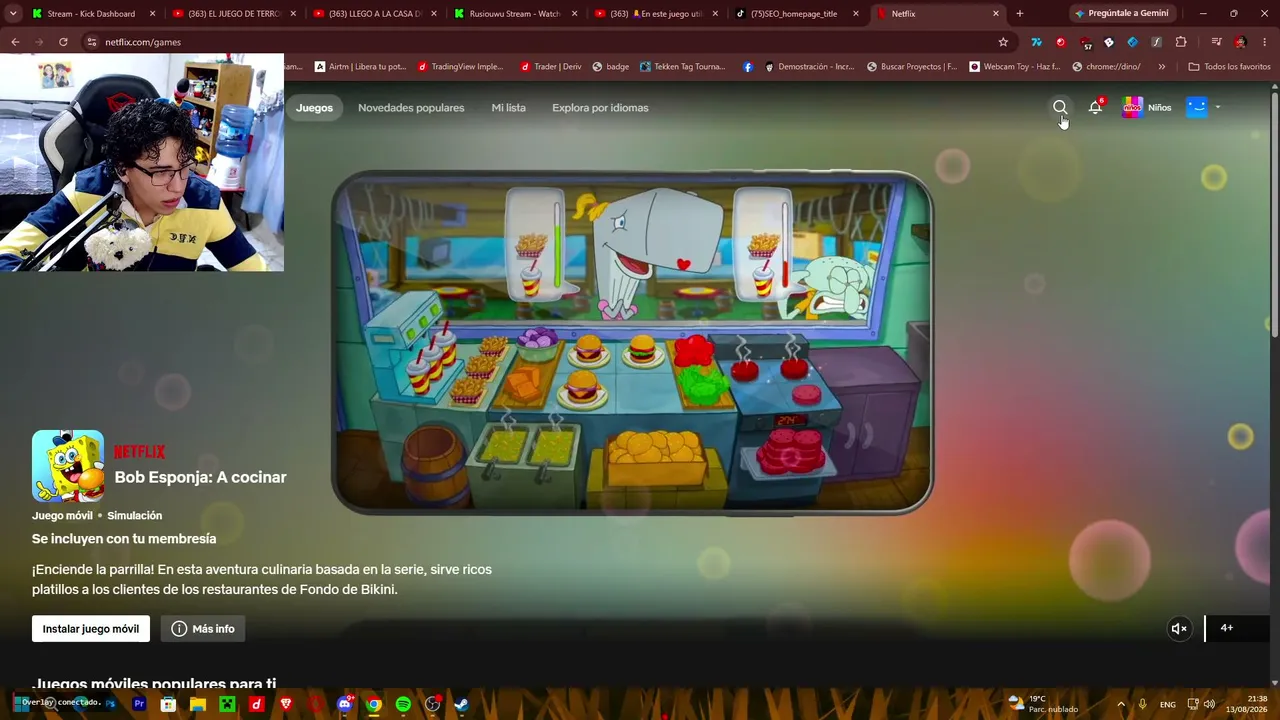Unmute the game trailer sound
1280x720 pixels.
point(1179,628)
